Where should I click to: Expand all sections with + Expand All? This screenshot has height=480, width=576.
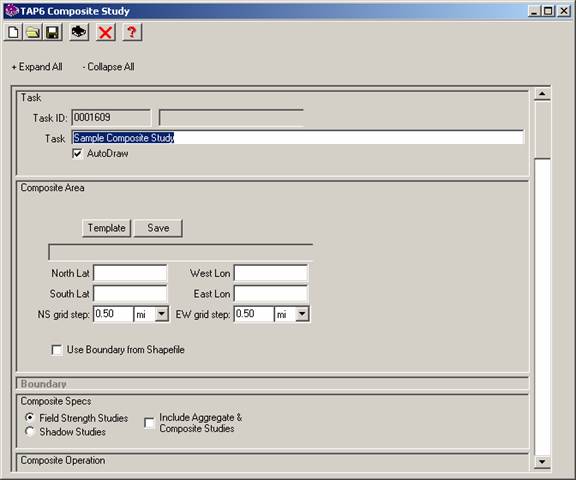[37, 67]
